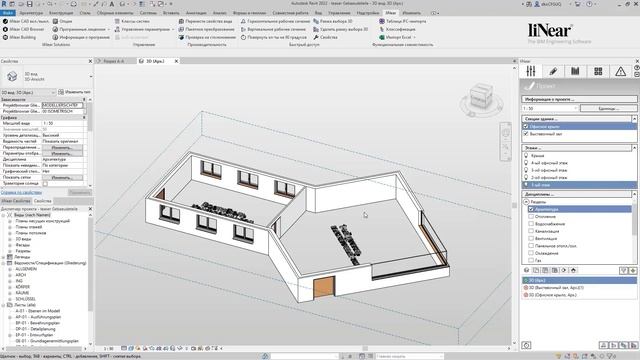The height and width of the screenshot is (360, 640).
Task: Enable Отопление discipline checkbox
Action: tap(531, 216)
